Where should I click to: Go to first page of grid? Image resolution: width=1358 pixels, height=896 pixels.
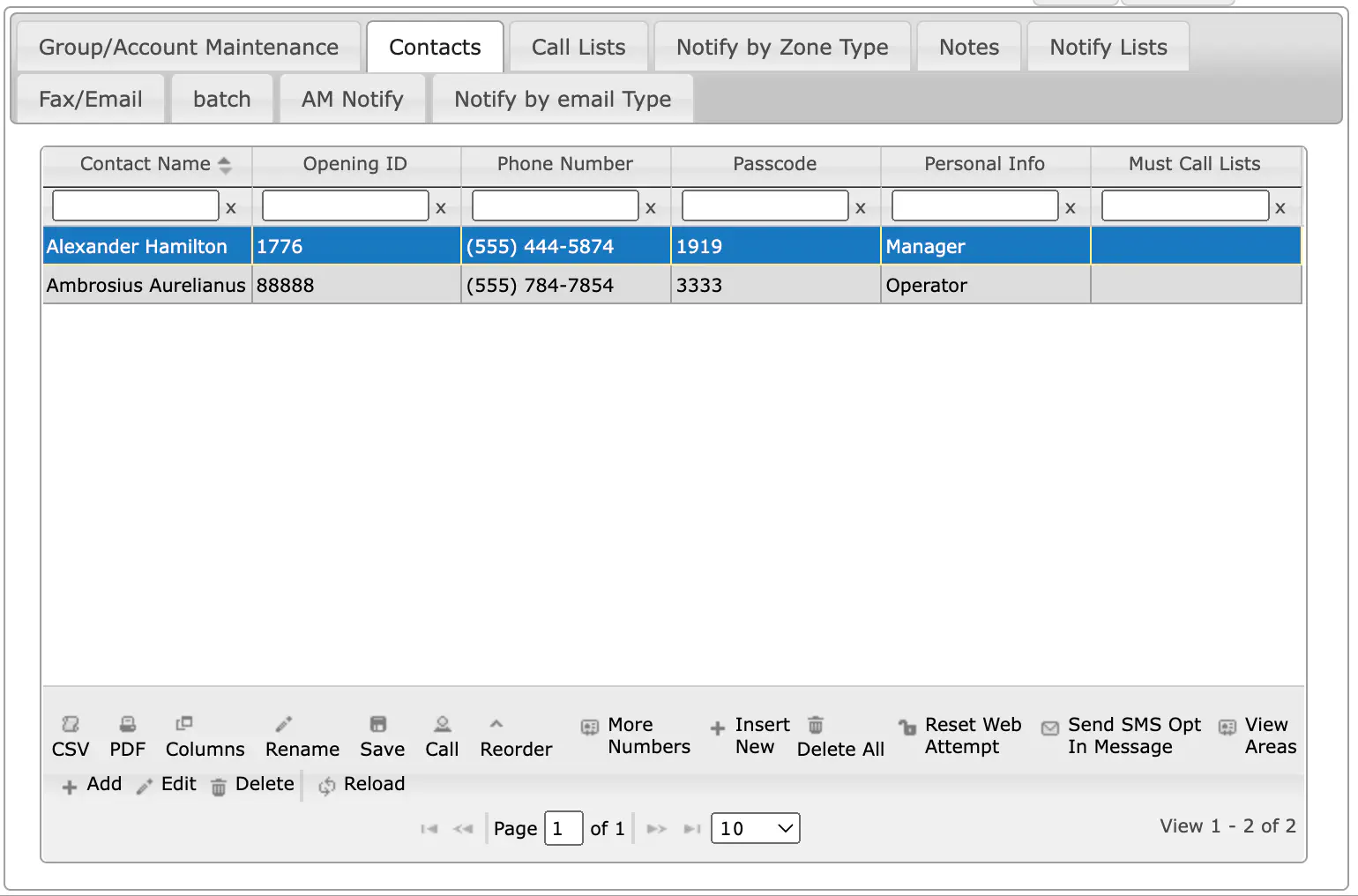click(x=429, y=829)
